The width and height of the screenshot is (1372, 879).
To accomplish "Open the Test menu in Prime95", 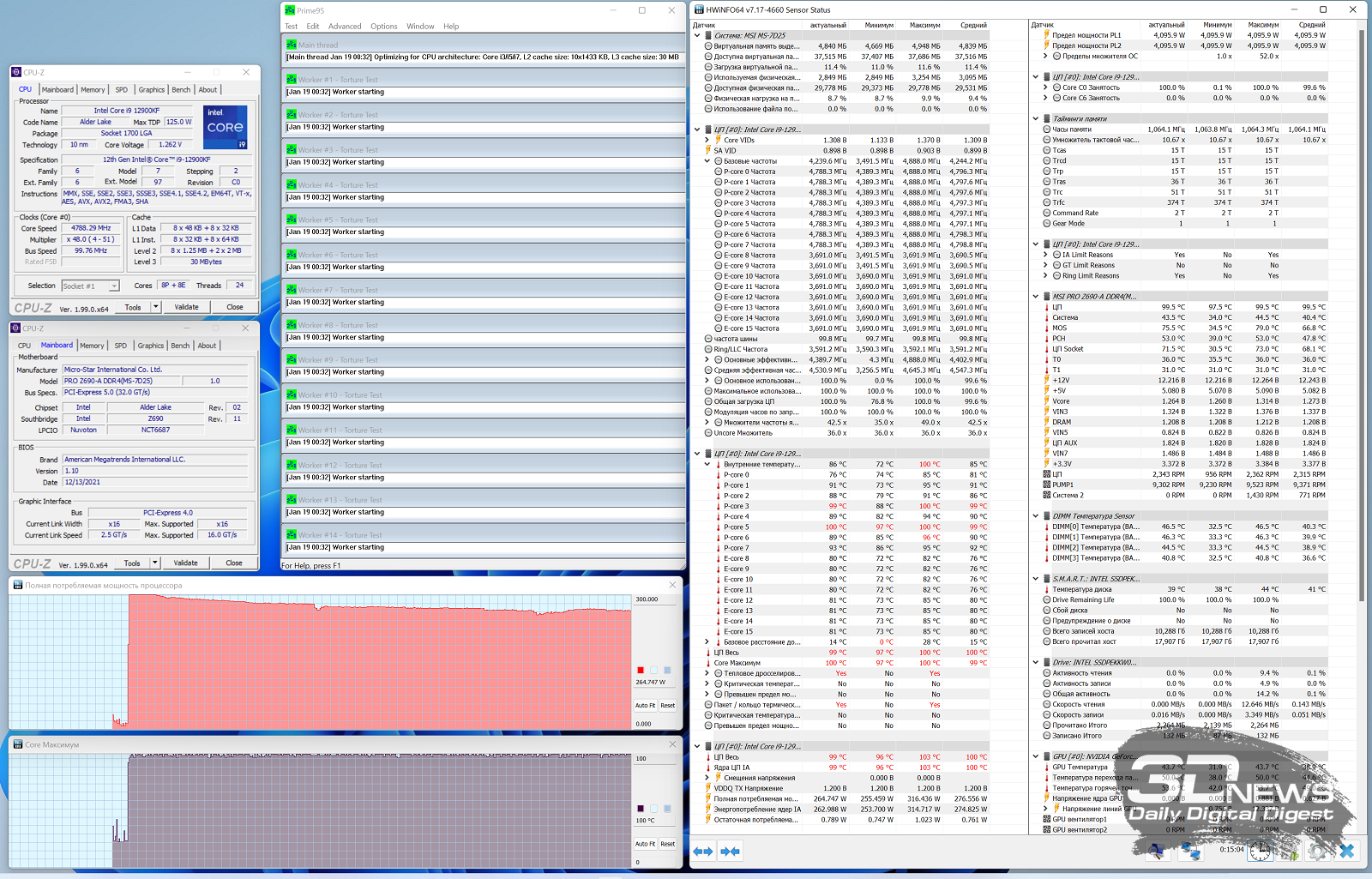I will click(x=291, y=27).
